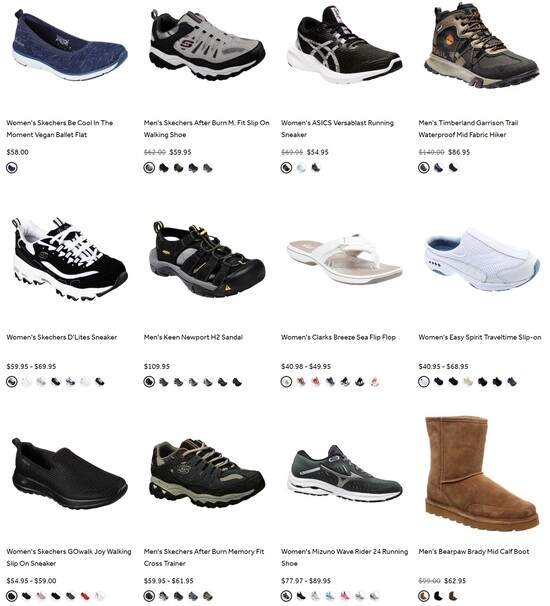Open Women's Skechers D'Lites Sneaker link
The image size is (550, 606).
61,337
